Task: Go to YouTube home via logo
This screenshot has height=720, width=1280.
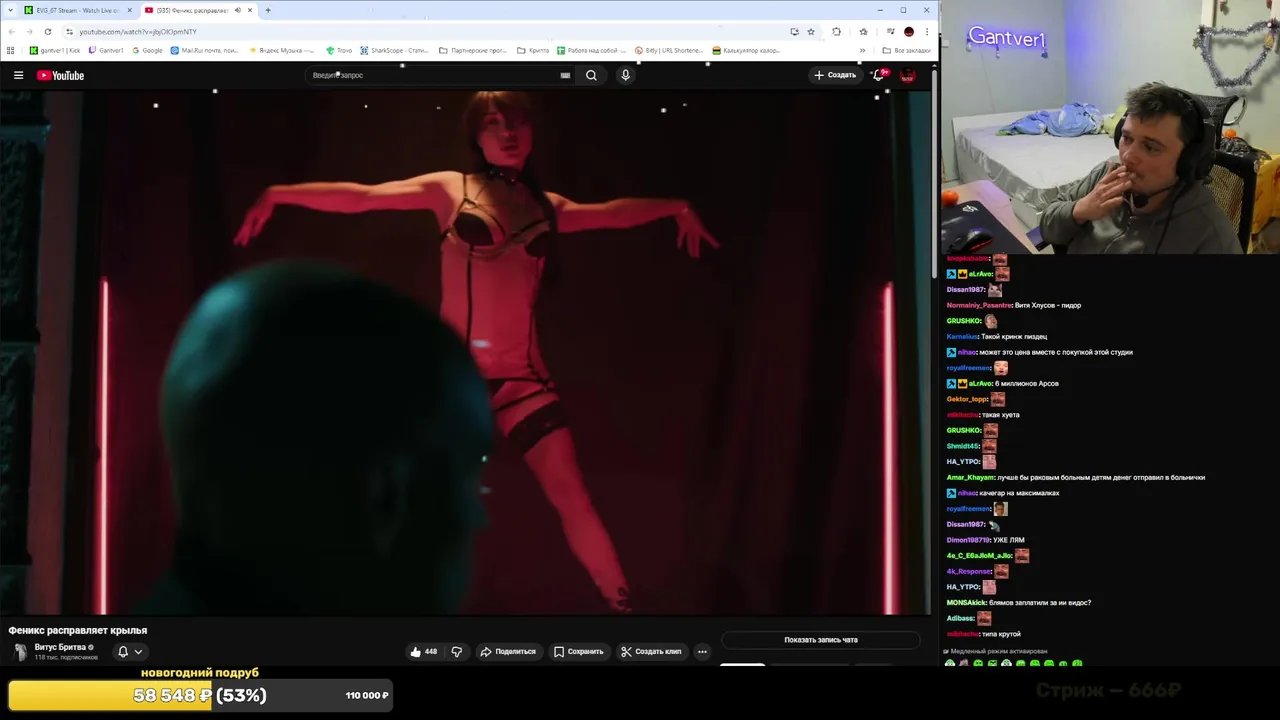Action: (60, 75)
